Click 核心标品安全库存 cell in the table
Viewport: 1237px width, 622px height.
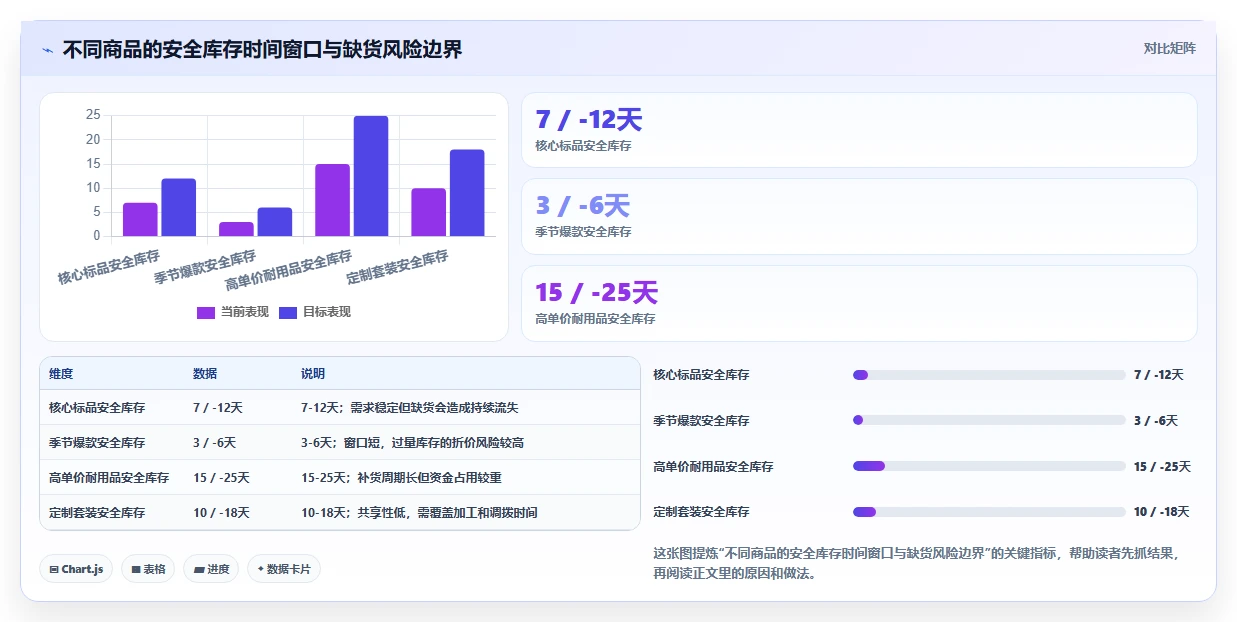97,408
